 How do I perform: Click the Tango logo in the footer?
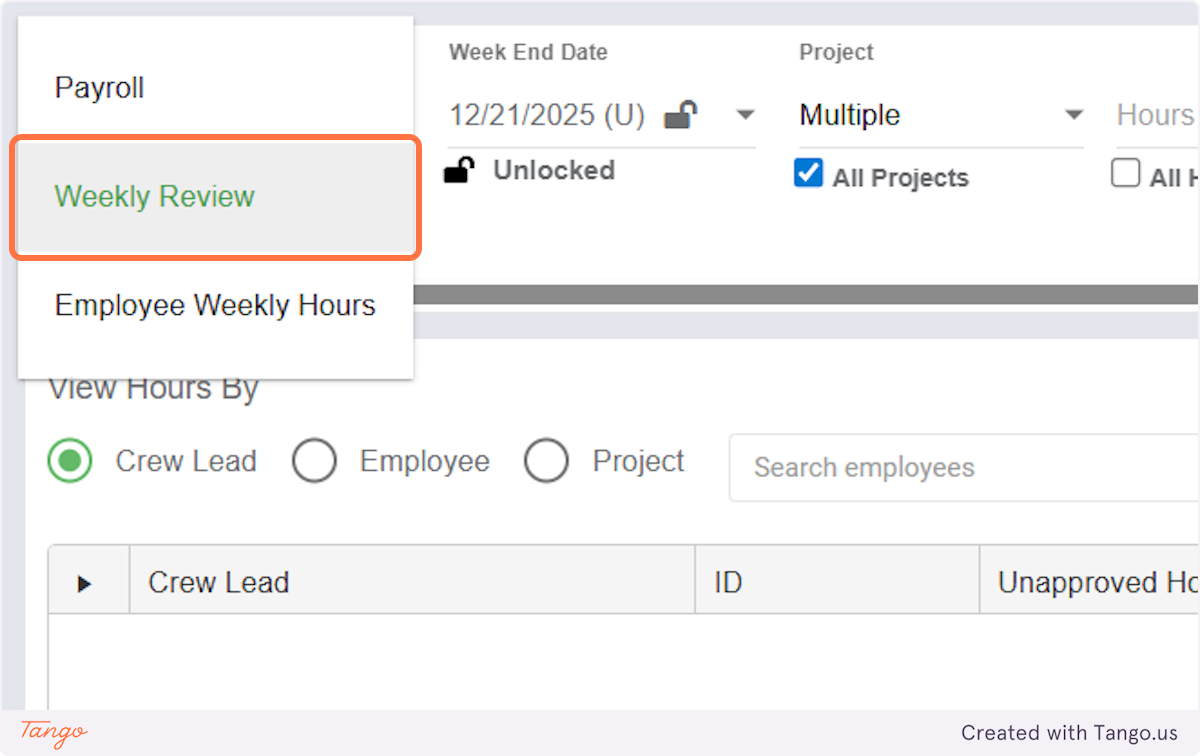click(x=53, y=732)
